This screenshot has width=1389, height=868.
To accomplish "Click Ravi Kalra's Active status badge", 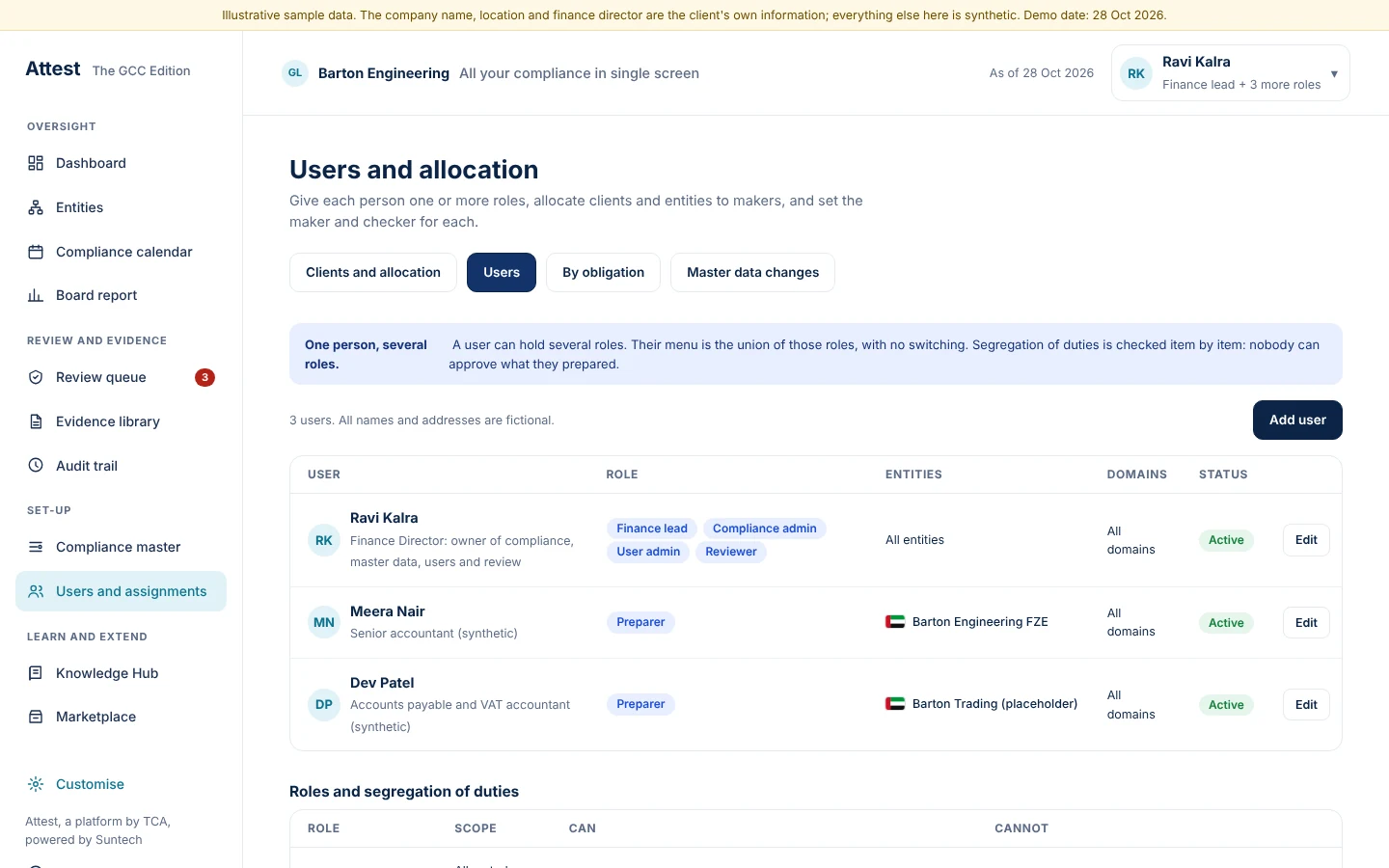I will coord(1226,540).
